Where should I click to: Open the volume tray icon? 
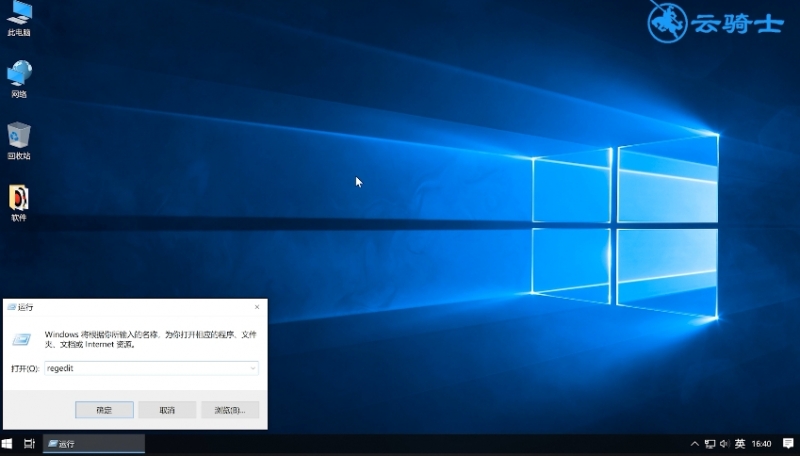pyautogui.click(x=724, y=444)
